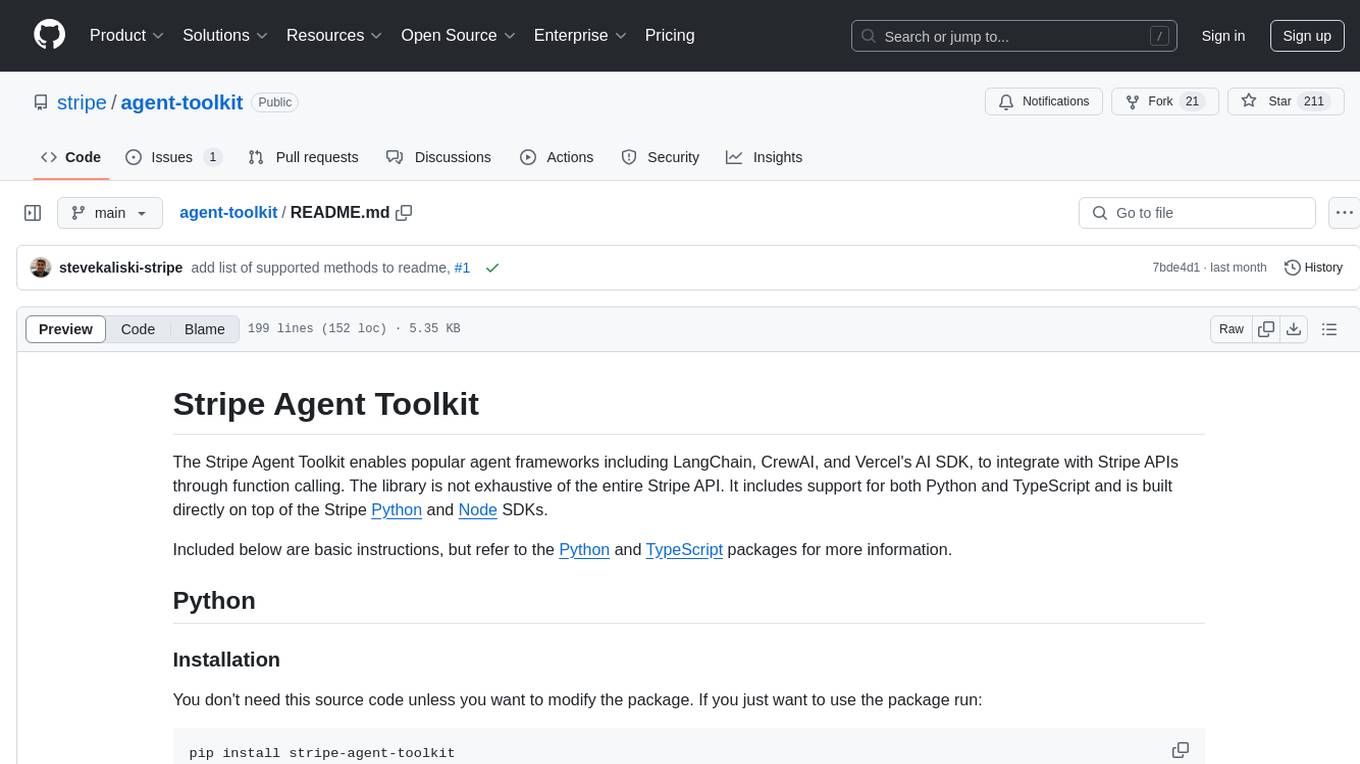Open commit 7bde4d1

(x=1176, y=268)
